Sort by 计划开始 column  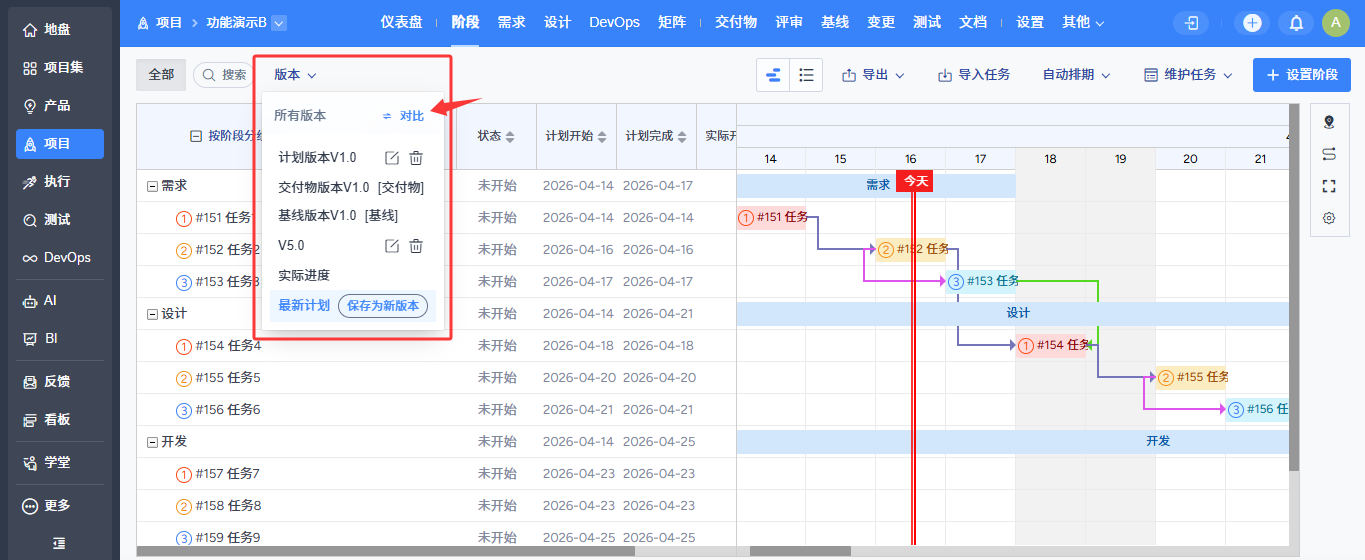[575, 136]
